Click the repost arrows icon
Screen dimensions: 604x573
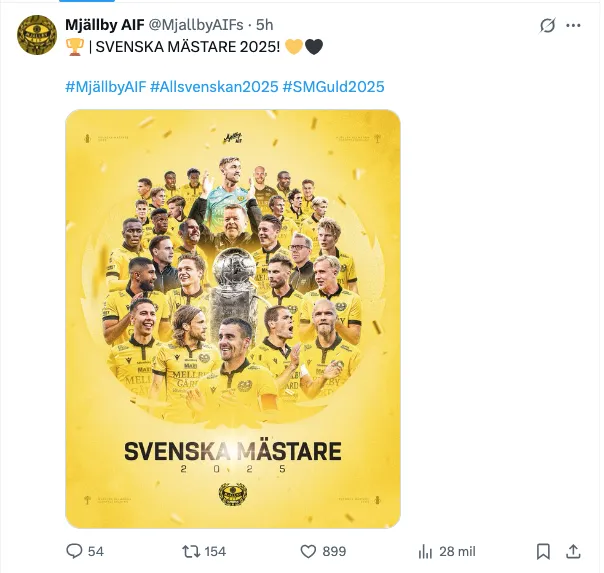(191, 551)
